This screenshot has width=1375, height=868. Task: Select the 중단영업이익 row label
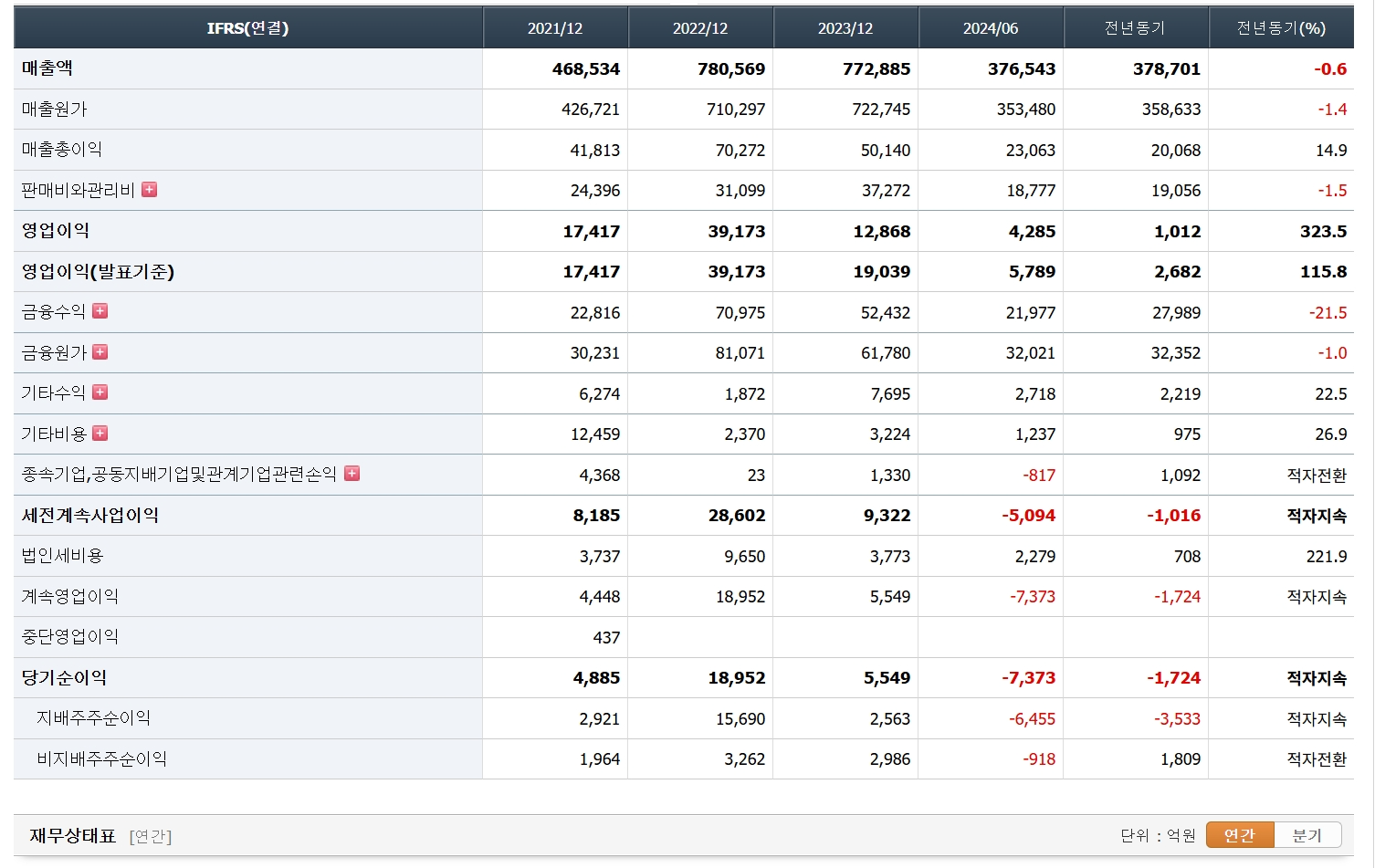(70, 637)
